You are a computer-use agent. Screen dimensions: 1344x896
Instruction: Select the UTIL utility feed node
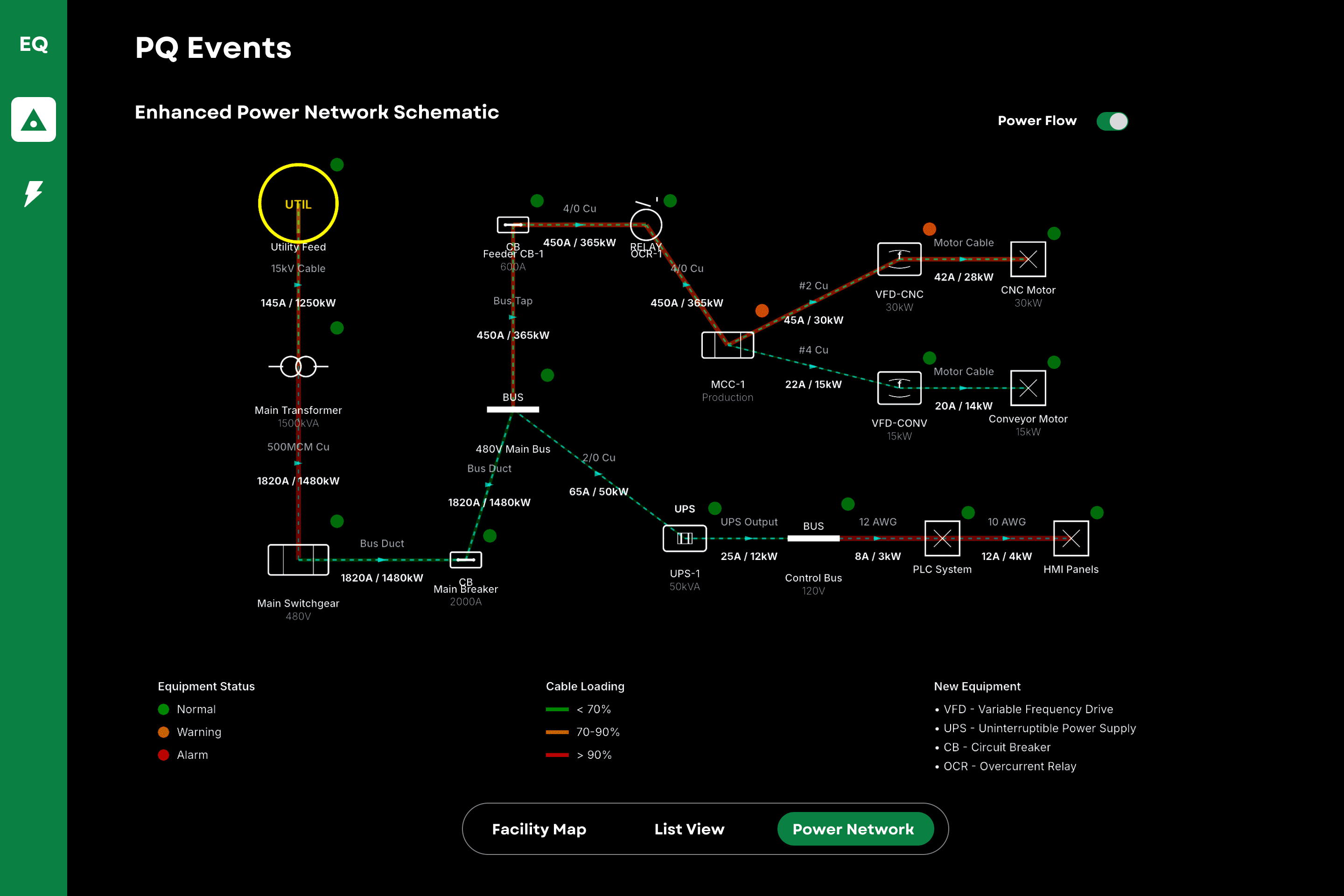tap(298, 203)
